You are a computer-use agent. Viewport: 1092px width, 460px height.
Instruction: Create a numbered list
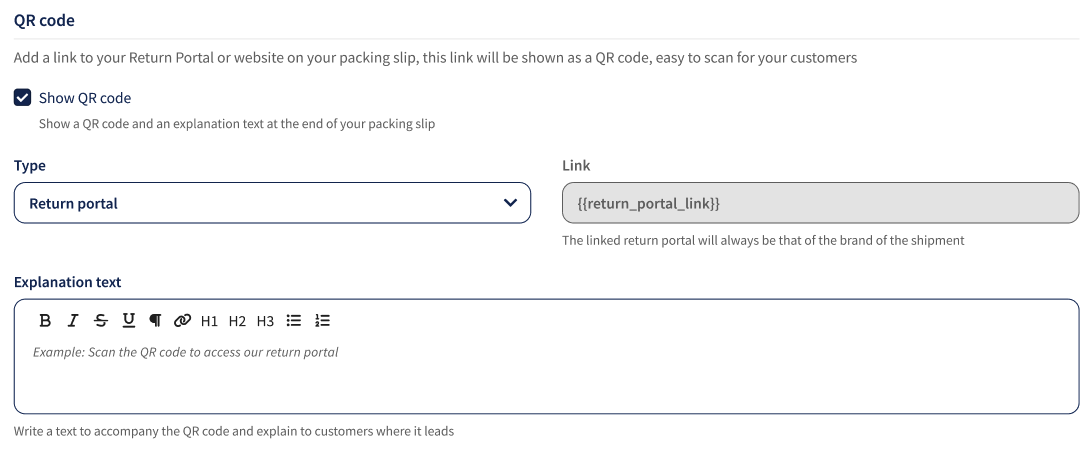(322, 320)
